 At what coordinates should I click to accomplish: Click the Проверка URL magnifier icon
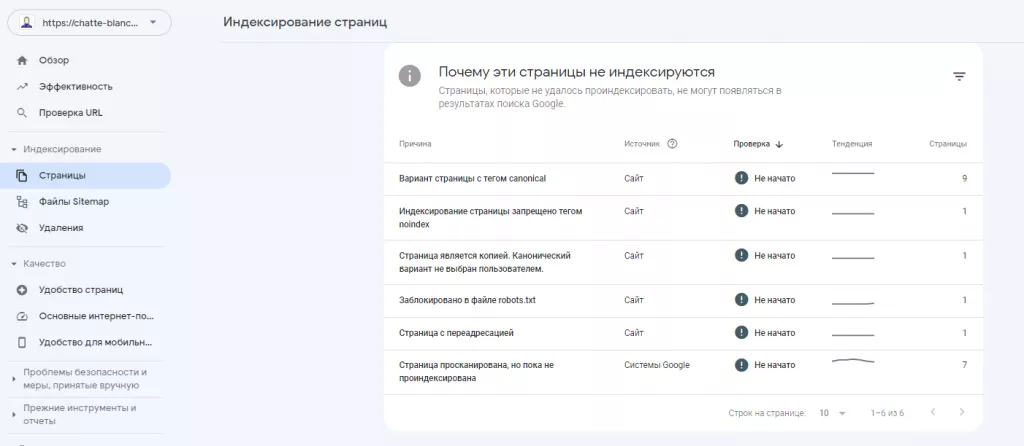[22, 112]
